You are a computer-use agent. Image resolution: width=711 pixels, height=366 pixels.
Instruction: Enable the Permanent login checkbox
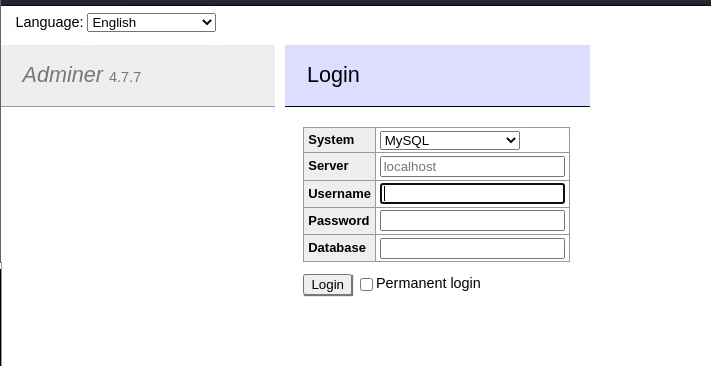tap(366, 284)
